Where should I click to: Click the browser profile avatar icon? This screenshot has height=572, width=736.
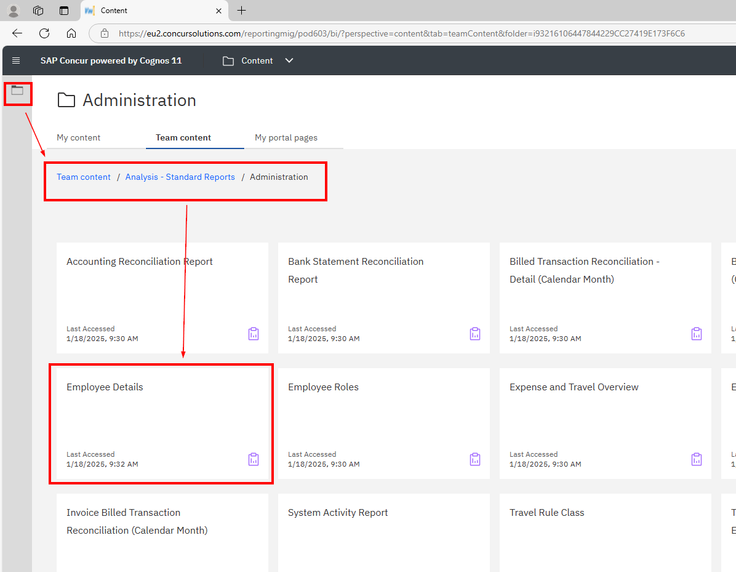pos(14,10)
